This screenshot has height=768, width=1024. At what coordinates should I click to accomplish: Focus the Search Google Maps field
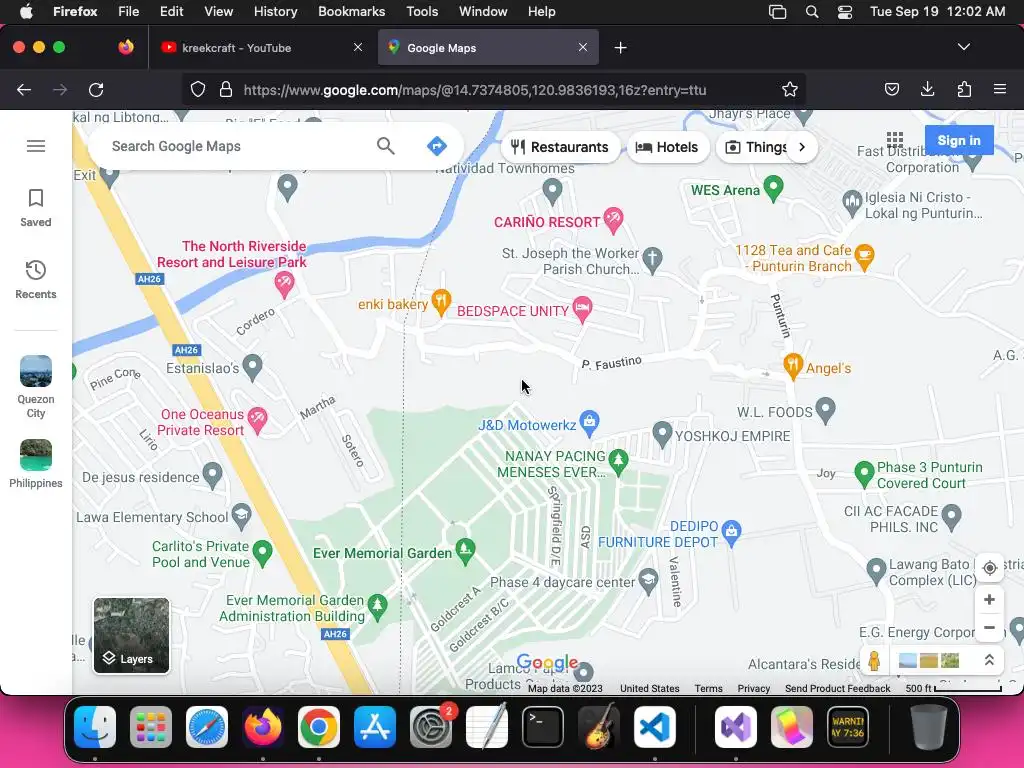click(x=235, y=146)
